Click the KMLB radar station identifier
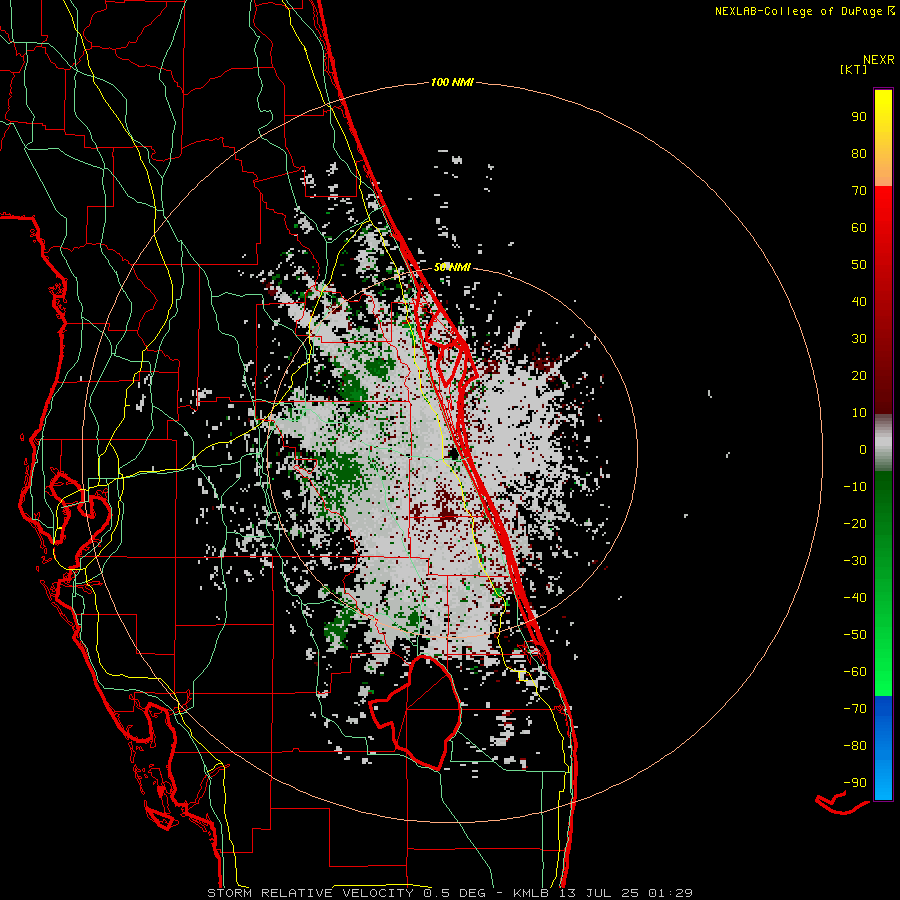This screenshot has height=900, width=900. (531, 893)
